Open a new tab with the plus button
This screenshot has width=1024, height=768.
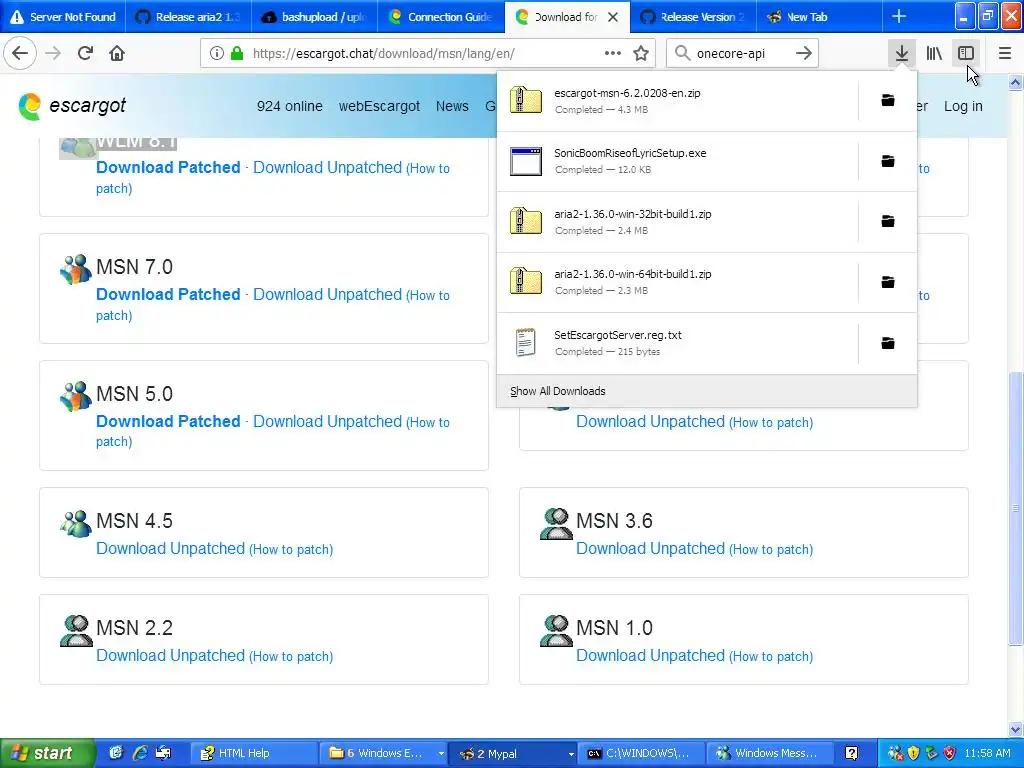[899, 16]
